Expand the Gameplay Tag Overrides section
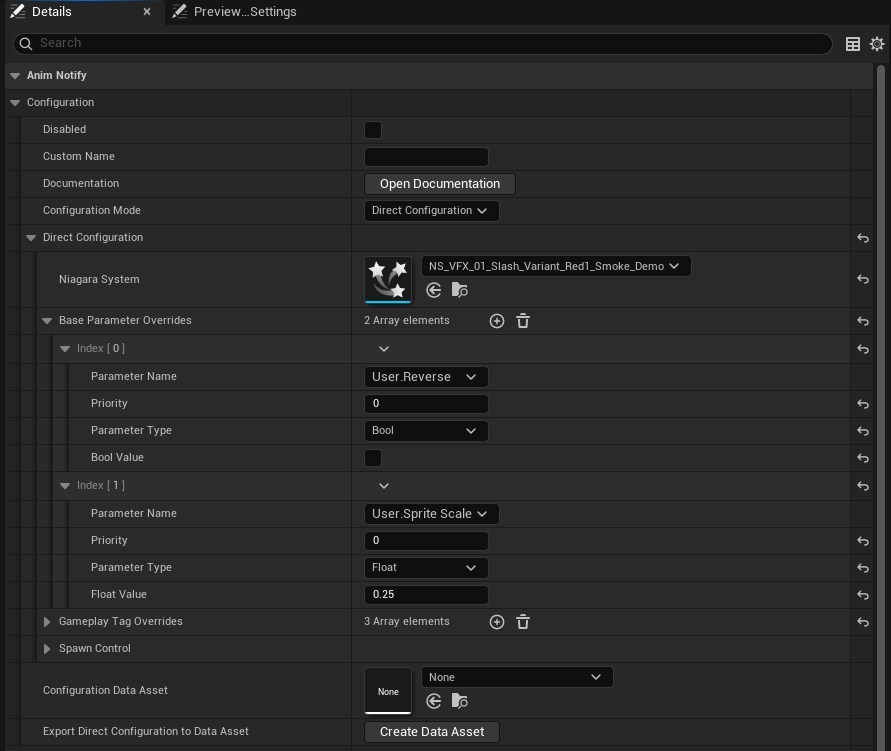The image size is (891, 751). (47, 622)
